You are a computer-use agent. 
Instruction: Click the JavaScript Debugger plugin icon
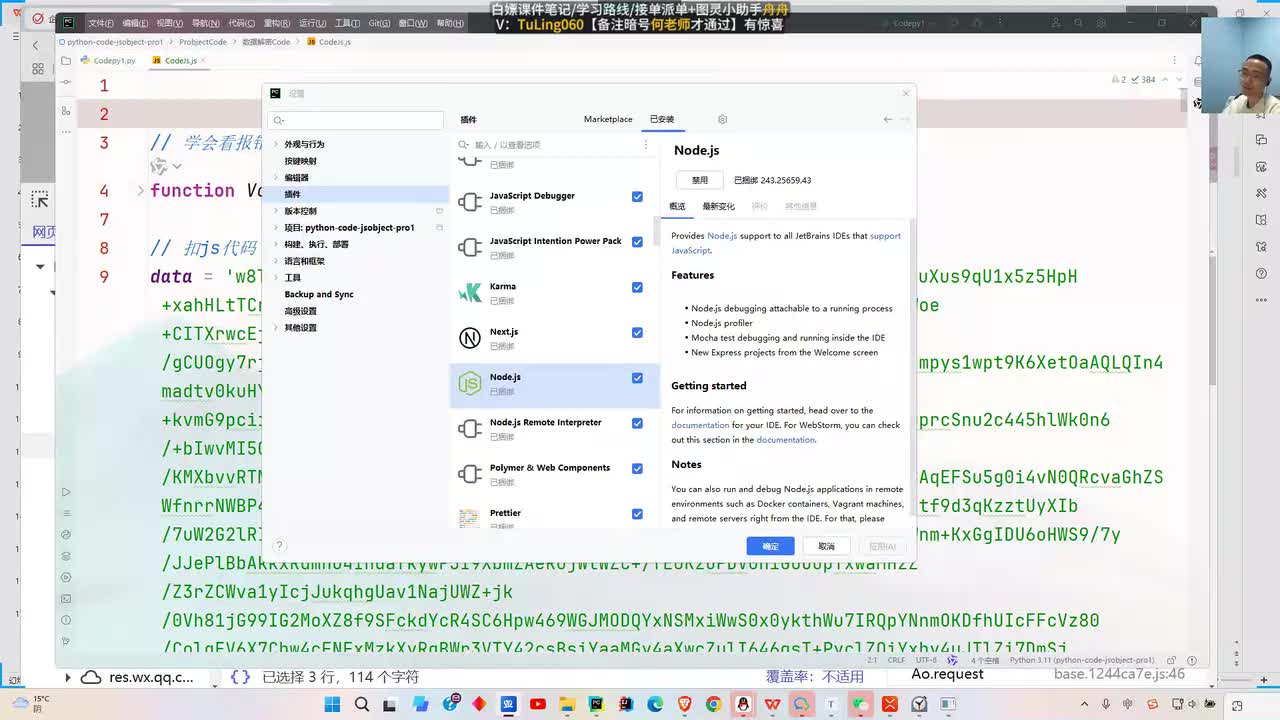click(x=469, y=202)
